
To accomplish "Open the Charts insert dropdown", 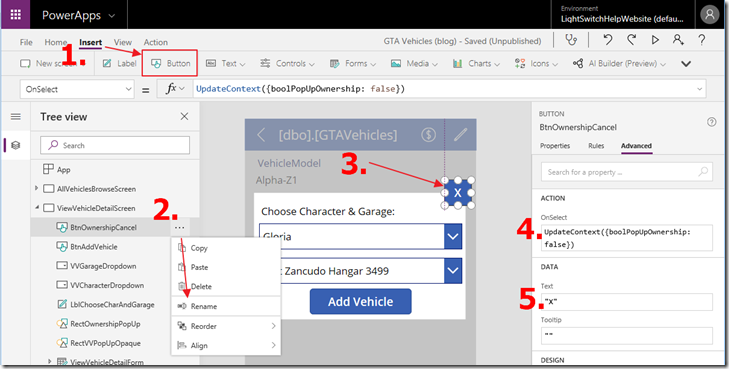I will click(476, 64).
